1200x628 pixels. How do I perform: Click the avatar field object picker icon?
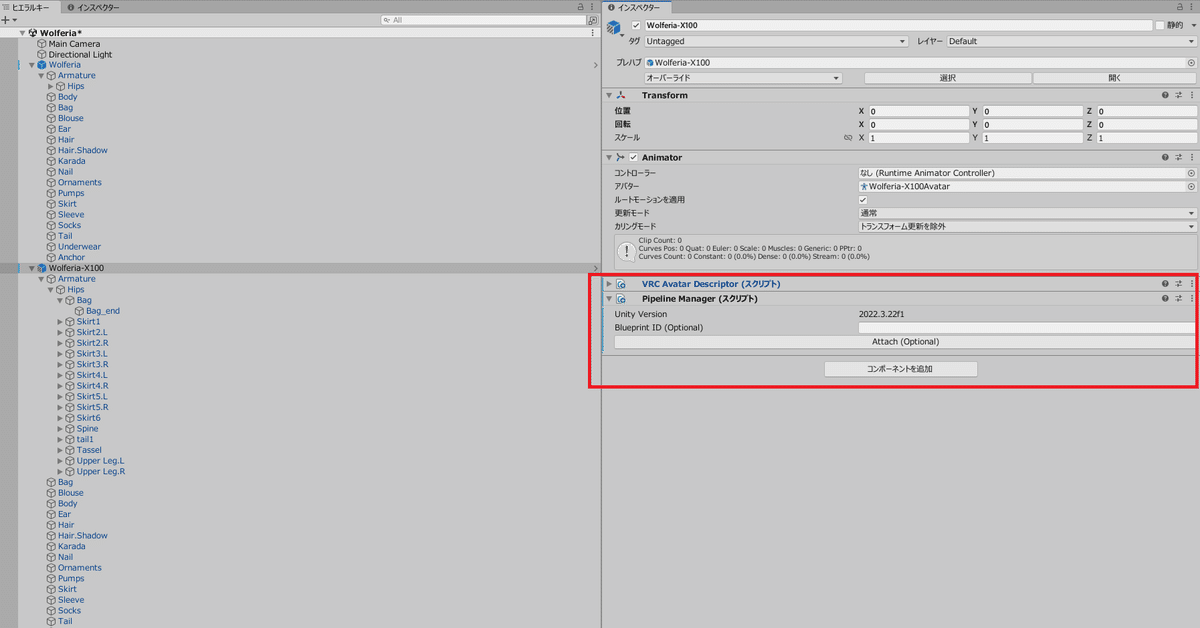pos(1191,186)
